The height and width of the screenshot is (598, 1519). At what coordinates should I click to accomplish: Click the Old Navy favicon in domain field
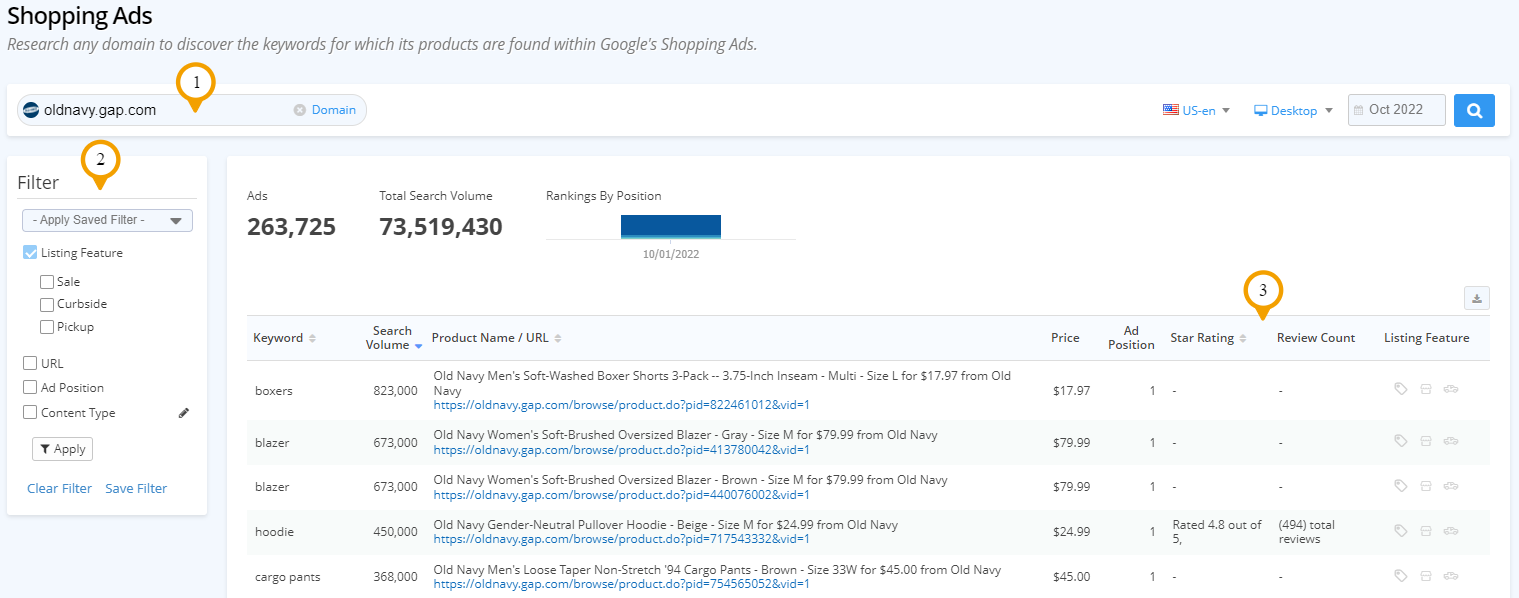(31, 110)
